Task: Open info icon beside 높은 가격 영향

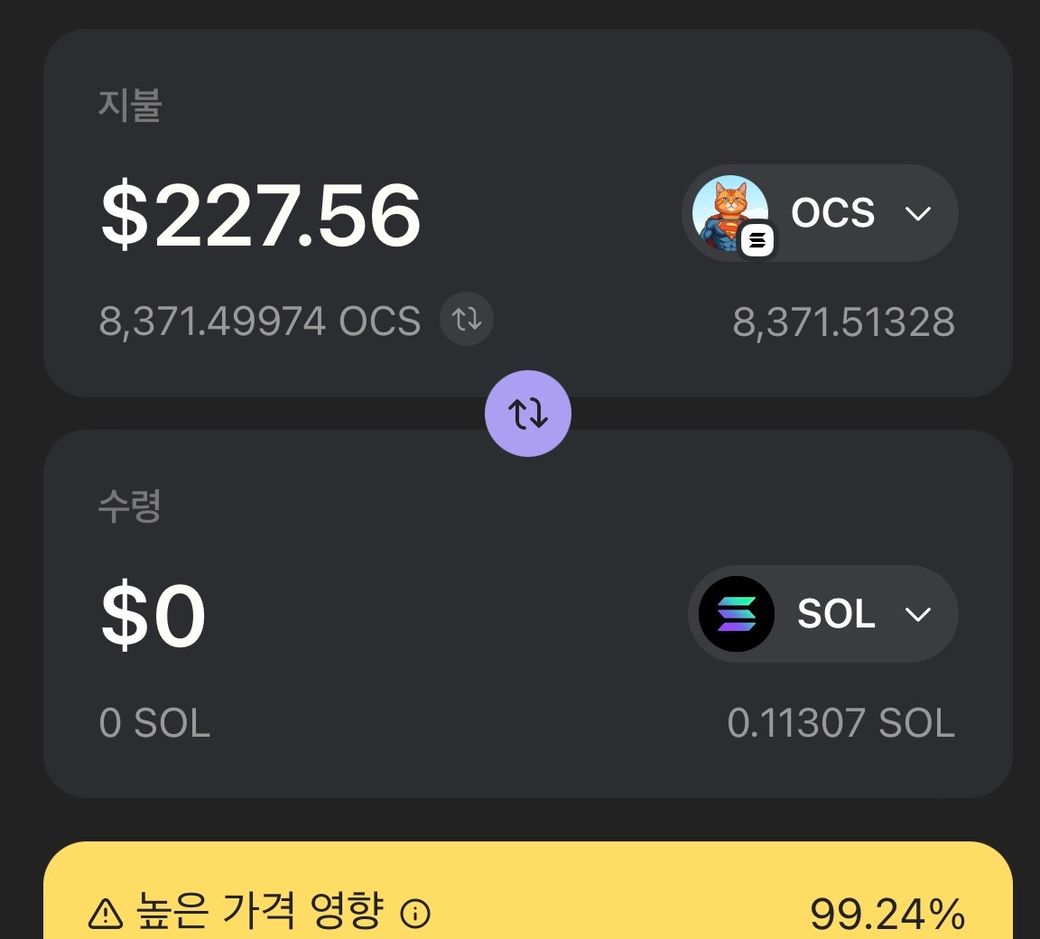Action: [415, 912]
